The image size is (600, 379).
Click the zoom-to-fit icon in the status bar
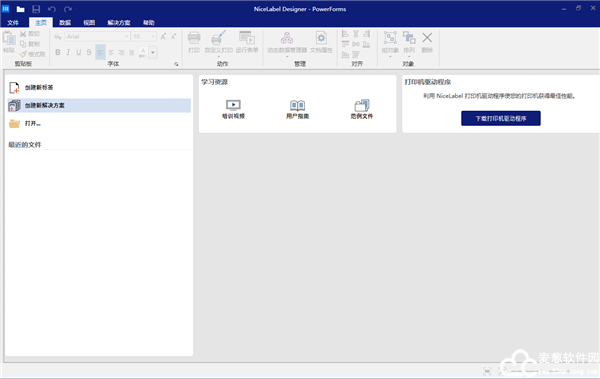click(487, 371)
